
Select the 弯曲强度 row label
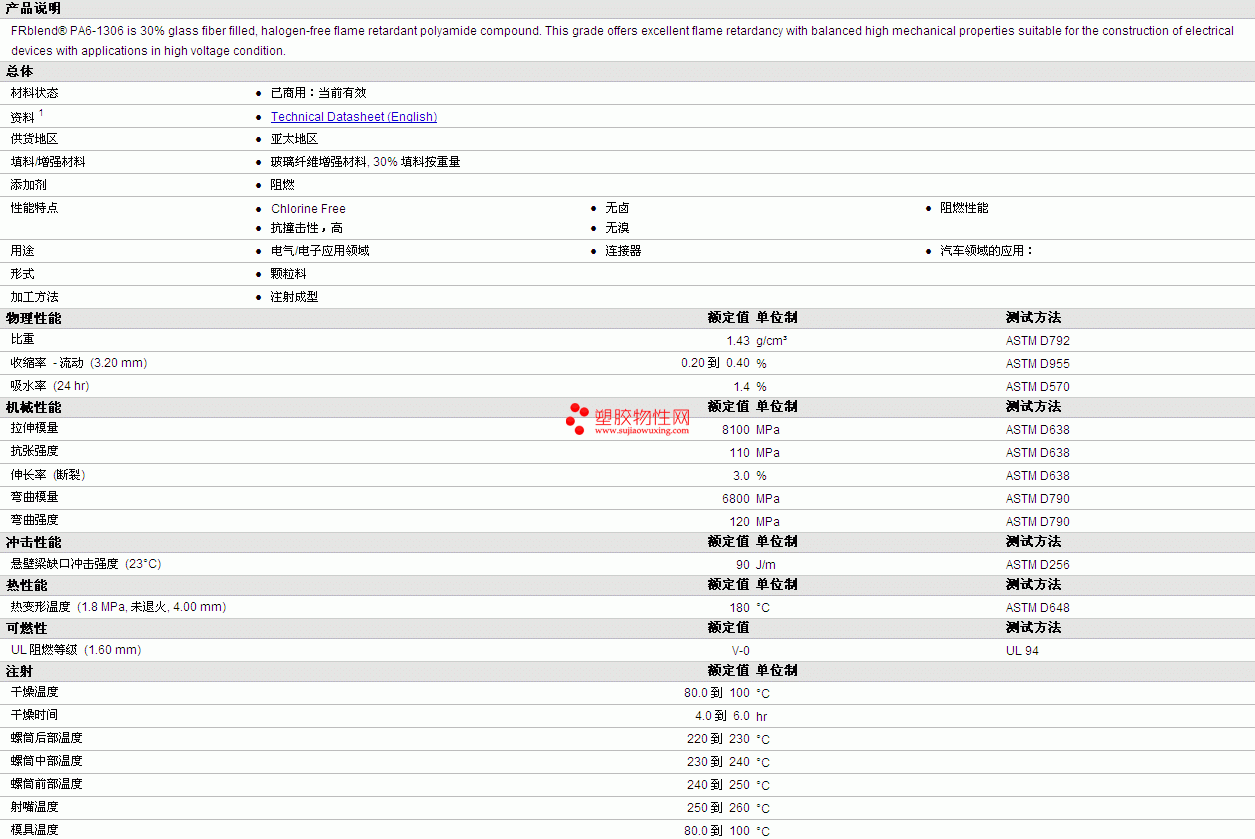pyautogui.click(x=35, y=520)
